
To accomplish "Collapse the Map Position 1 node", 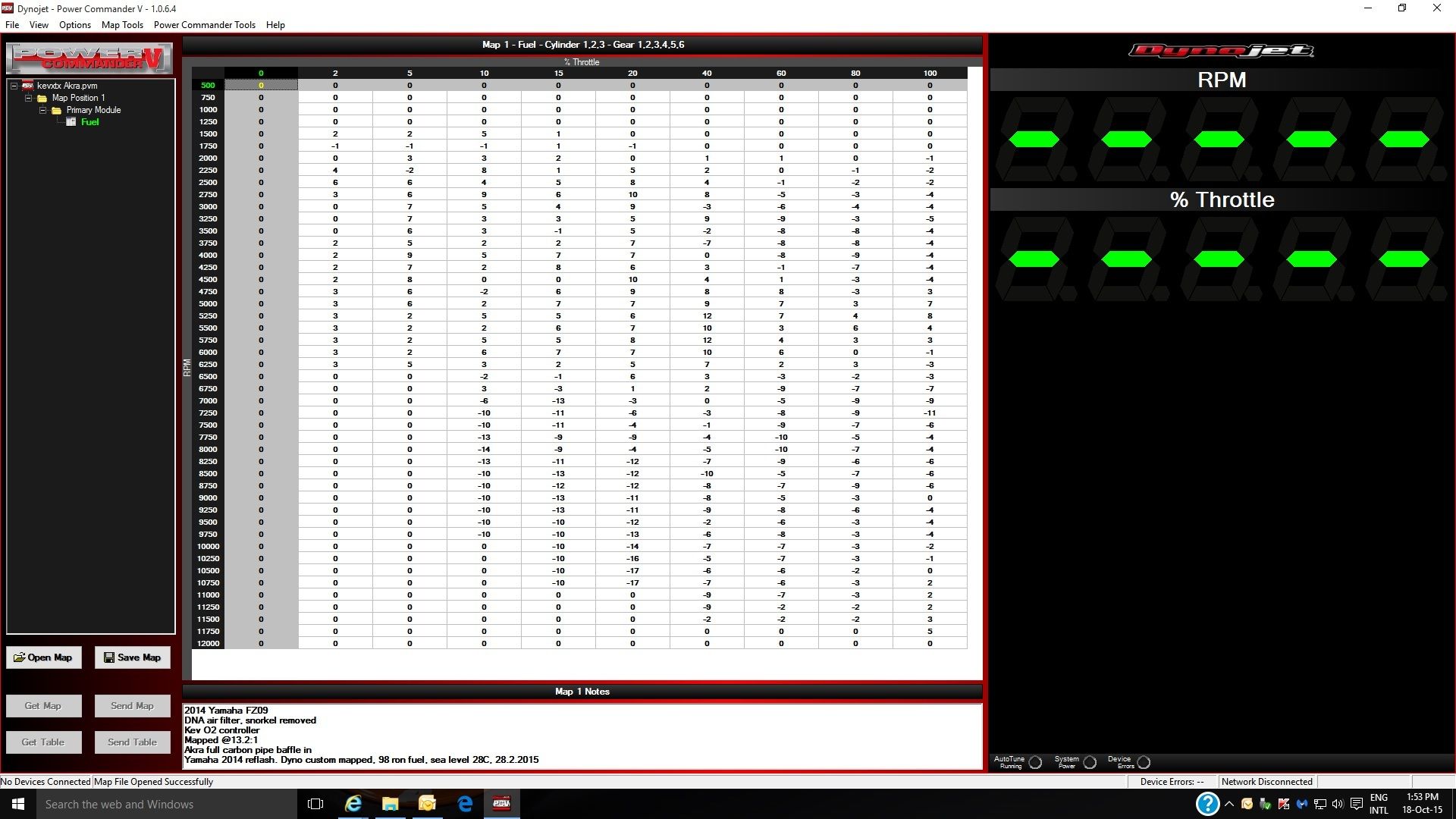I will pyautogui.click(x=28, y=98).
